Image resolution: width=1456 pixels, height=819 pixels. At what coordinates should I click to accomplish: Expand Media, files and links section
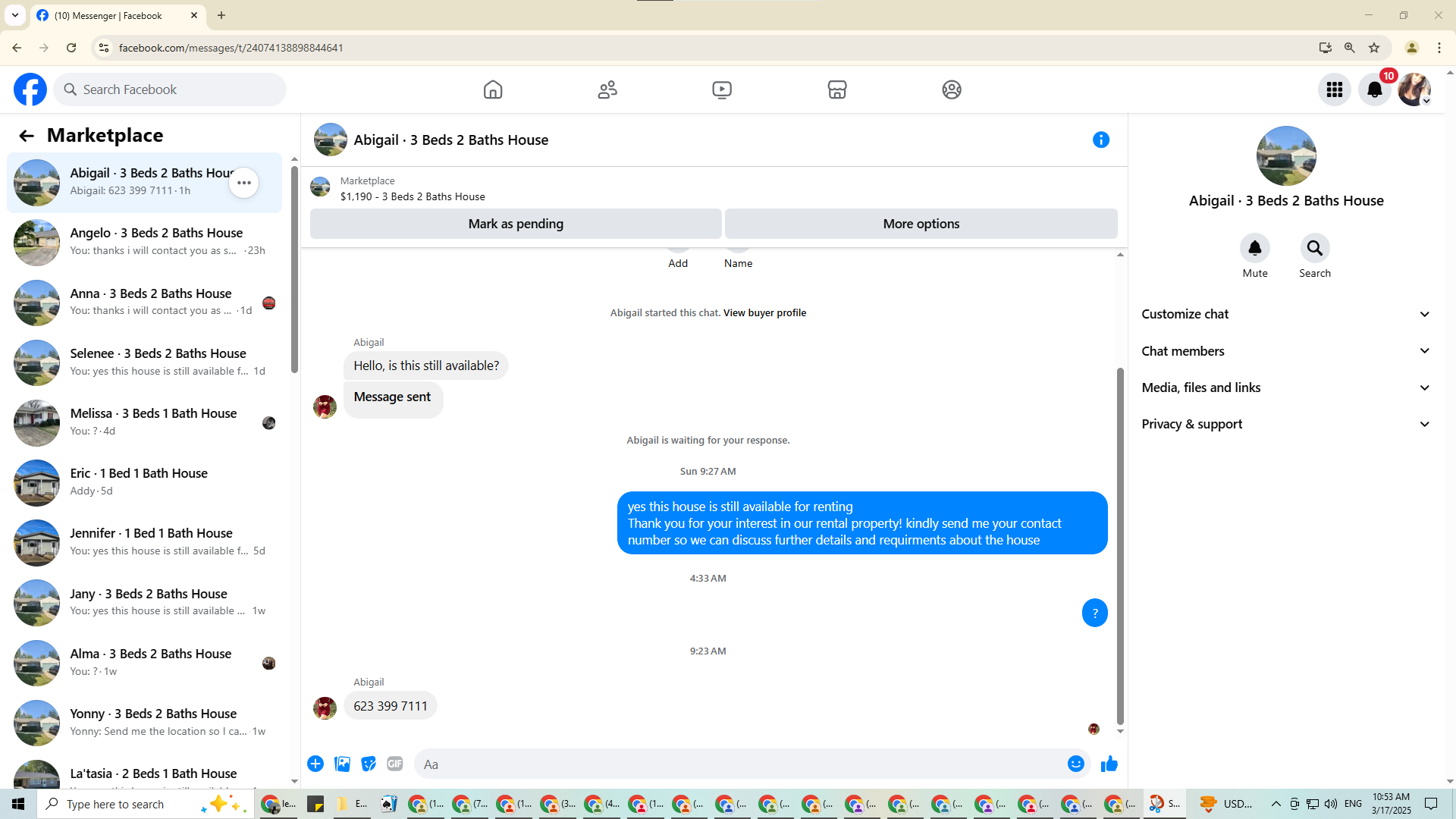[1286, 388]
